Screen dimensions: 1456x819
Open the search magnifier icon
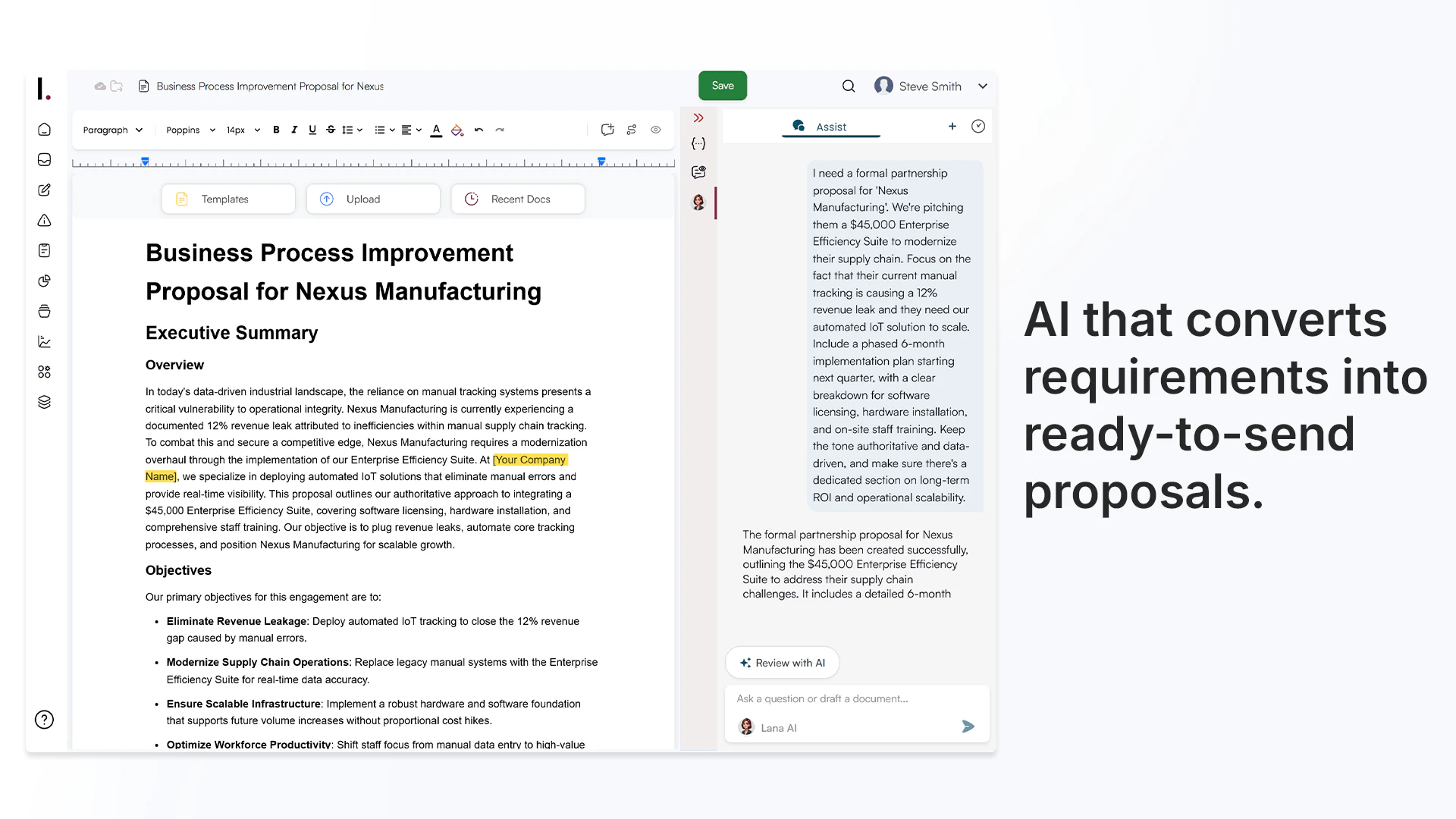[849, 86]
